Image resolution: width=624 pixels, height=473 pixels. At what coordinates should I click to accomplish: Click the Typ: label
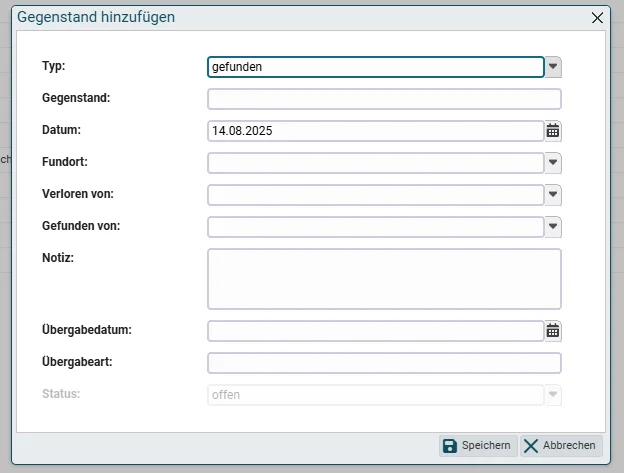point(54,66)
